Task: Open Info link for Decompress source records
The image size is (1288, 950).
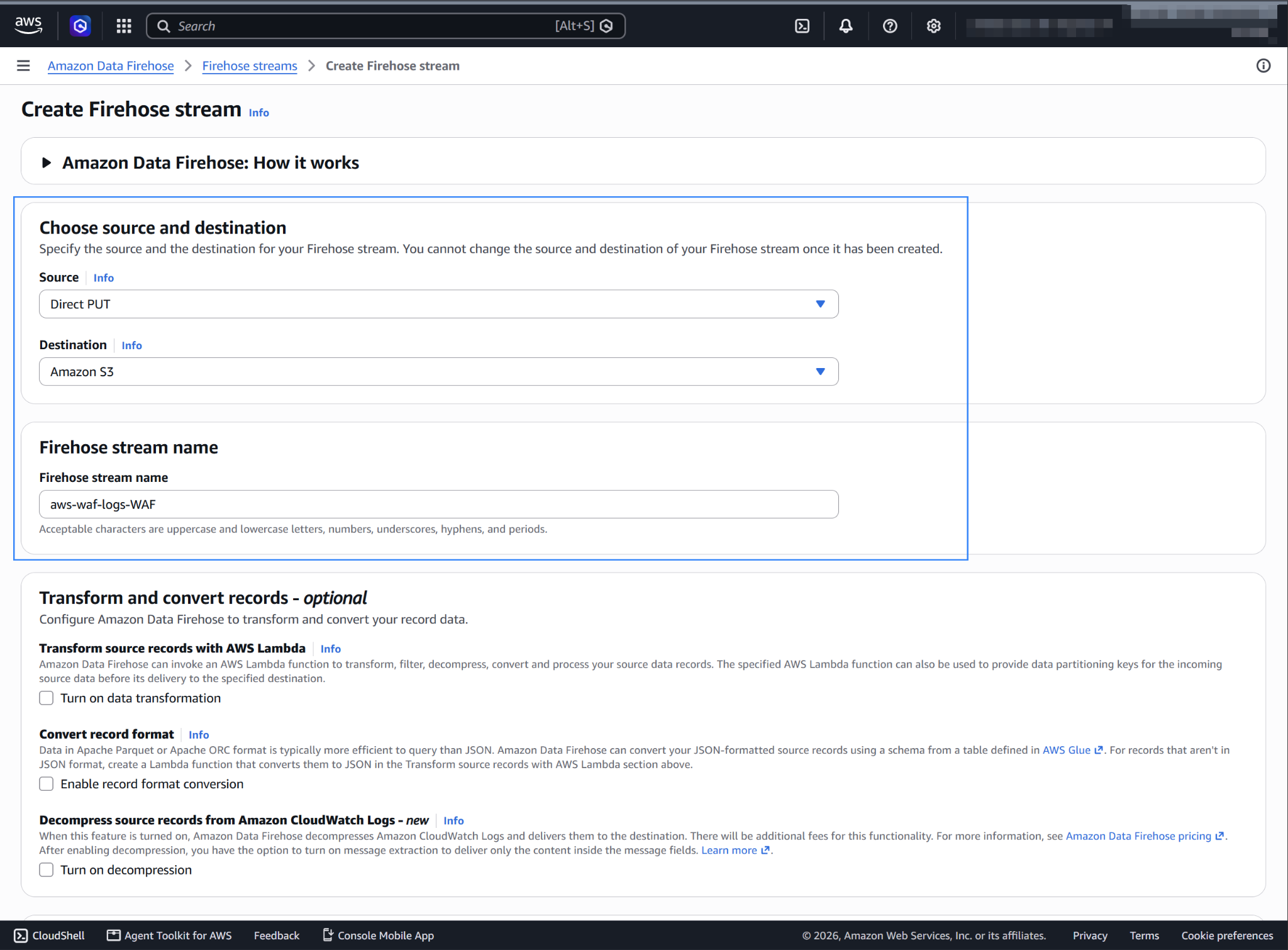Action: point(453,820)
